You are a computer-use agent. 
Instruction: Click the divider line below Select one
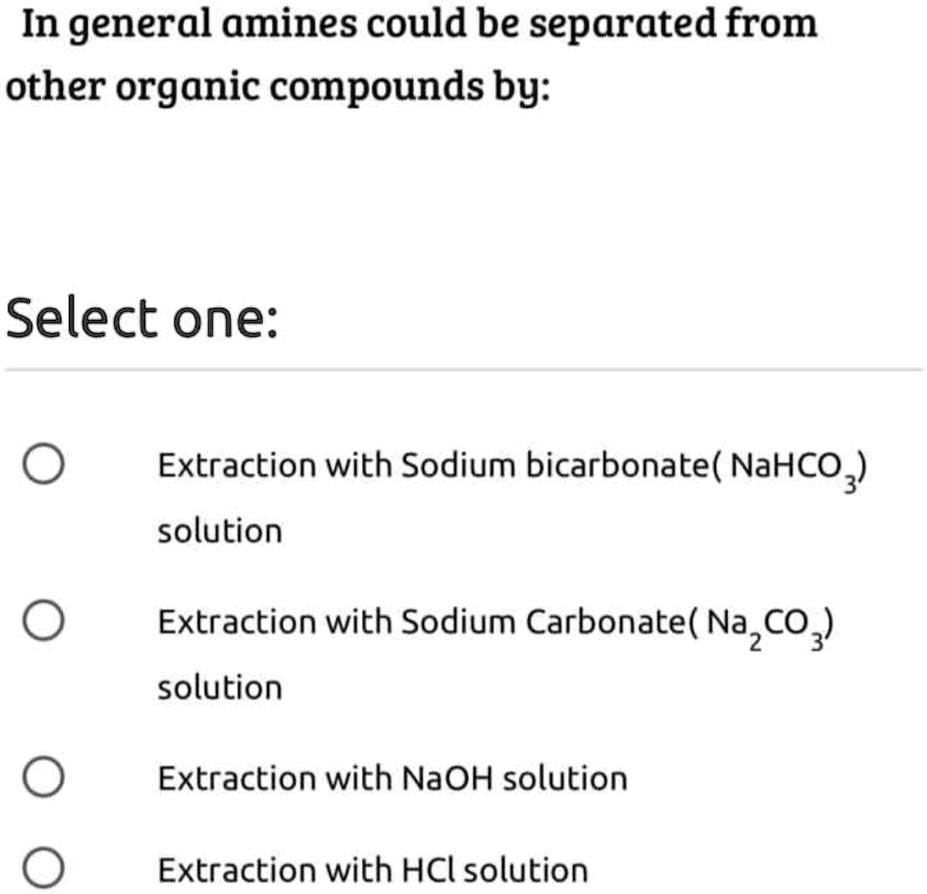(463, 369)
